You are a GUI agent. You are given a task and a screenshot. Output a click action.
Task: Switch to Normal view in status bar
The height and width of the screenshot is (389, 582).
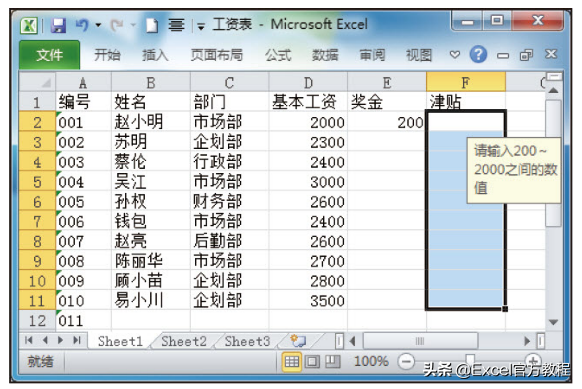tap(292, 361)
